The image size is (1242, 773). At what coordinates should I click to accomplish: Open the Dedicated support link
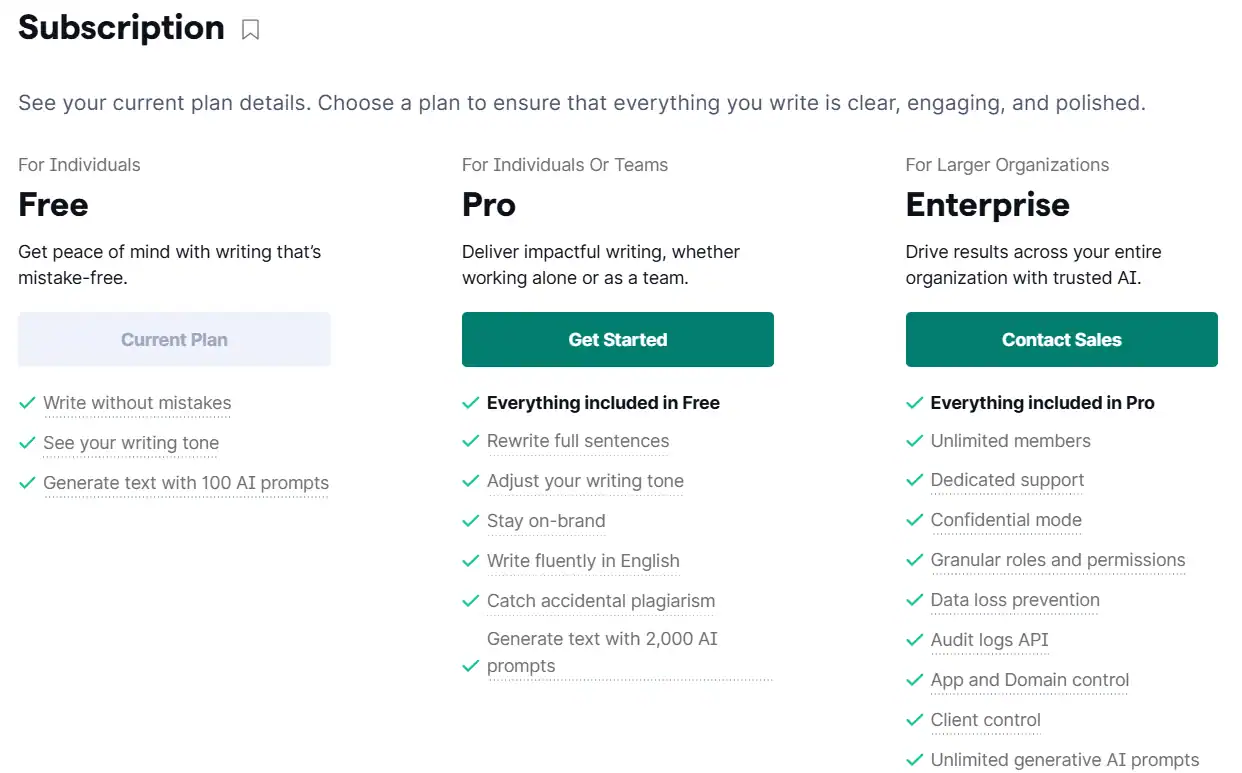(x=1007, y=480)
